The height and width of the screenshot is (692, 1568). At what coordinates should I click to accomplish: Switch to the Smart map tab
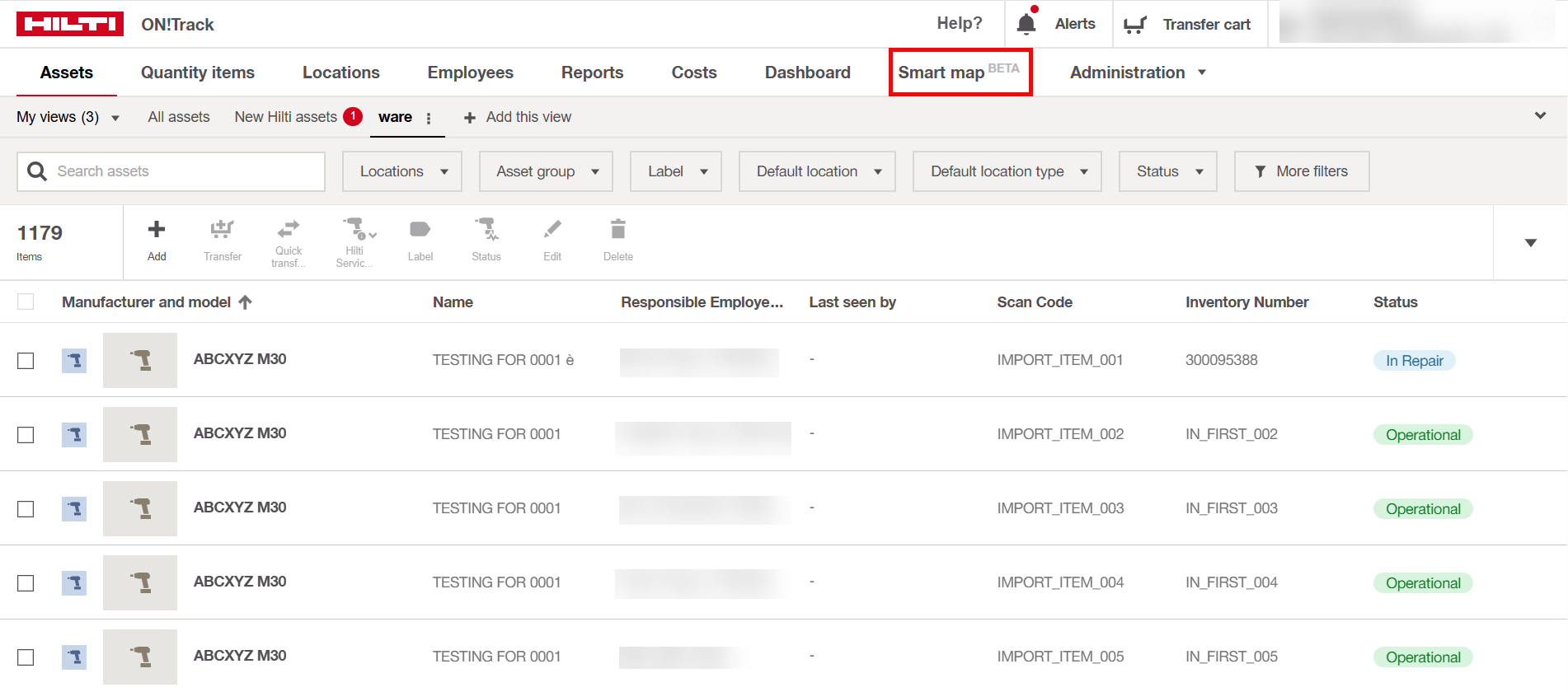[x=960, y=72]
